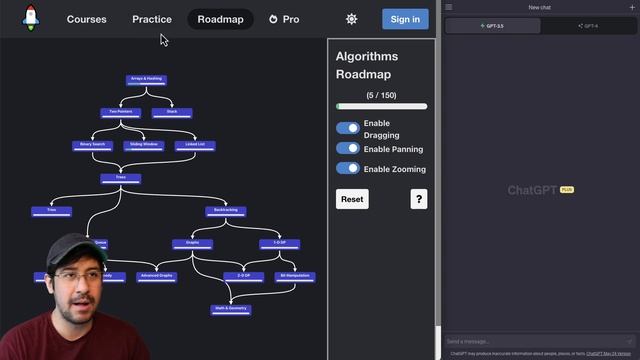Select the Roadmap nav item
This screenshot has height=360, width=640.
(x=220, y=19)
